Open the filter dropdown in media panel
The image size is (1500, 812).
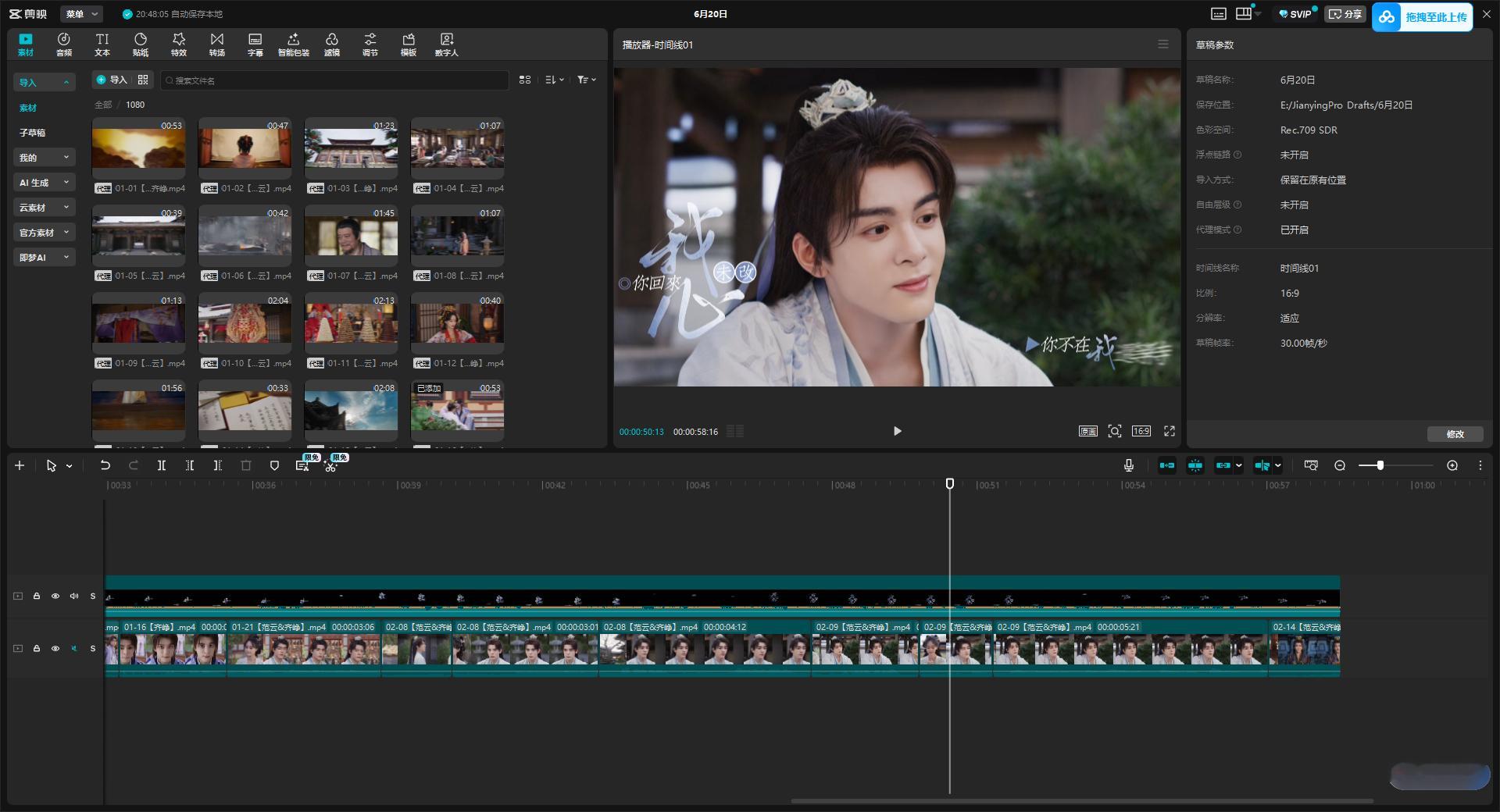click(x=587, y=80)
